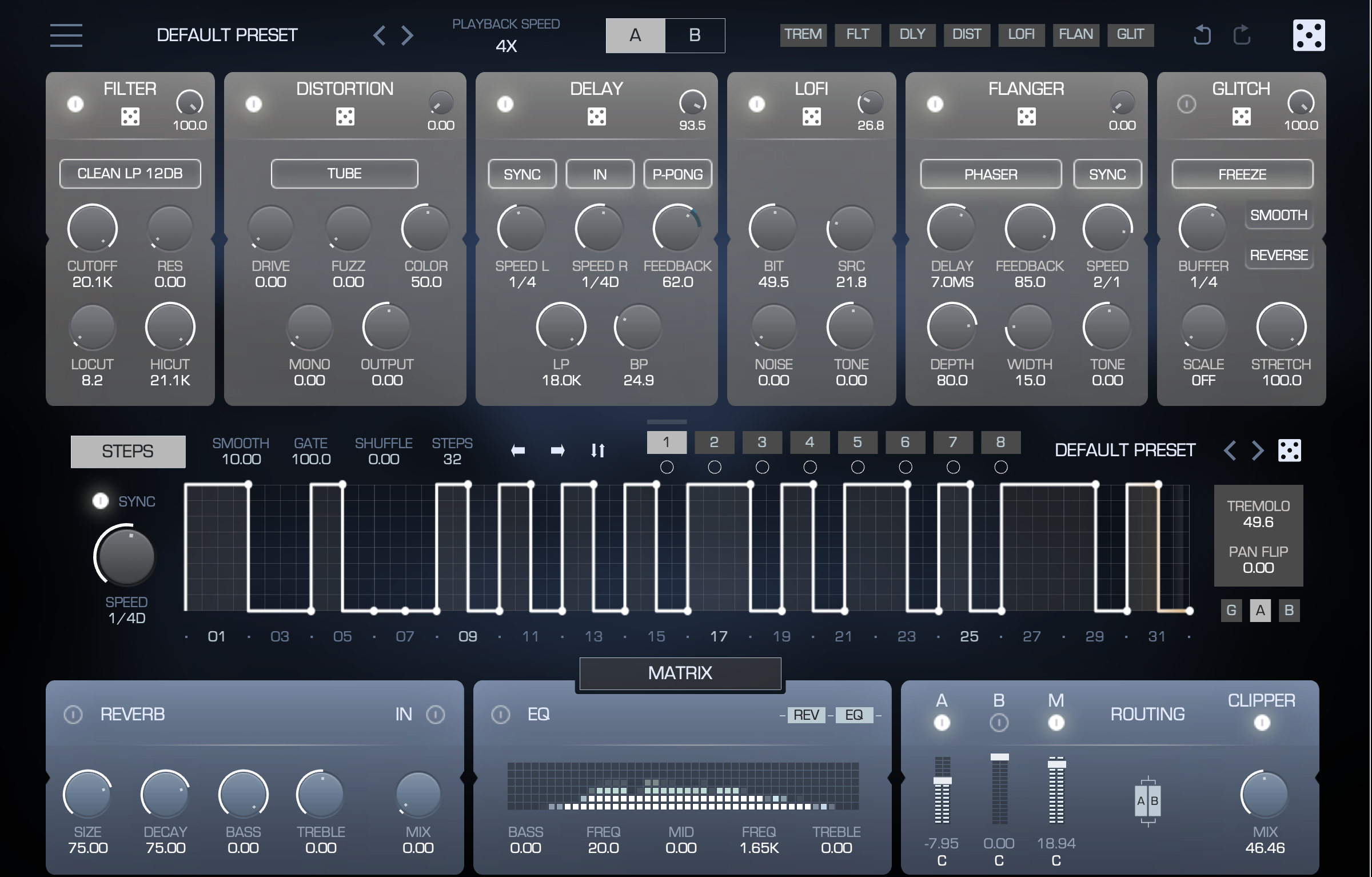The height and width of the screenshot is (877, 1372).
Task: Switch to the B snapshot tab
Action: coord(695,35)
